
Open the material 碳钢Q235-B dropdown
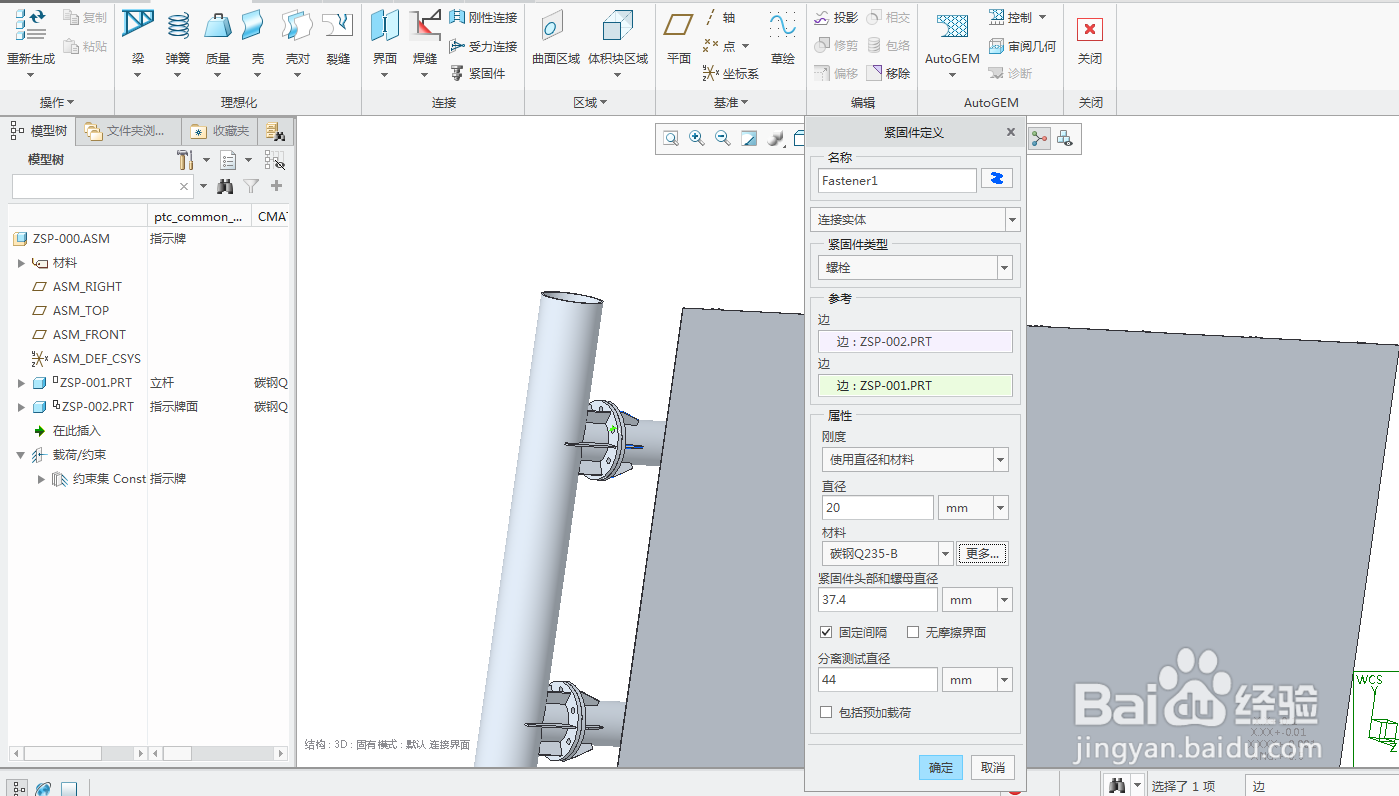pos(946,553)
